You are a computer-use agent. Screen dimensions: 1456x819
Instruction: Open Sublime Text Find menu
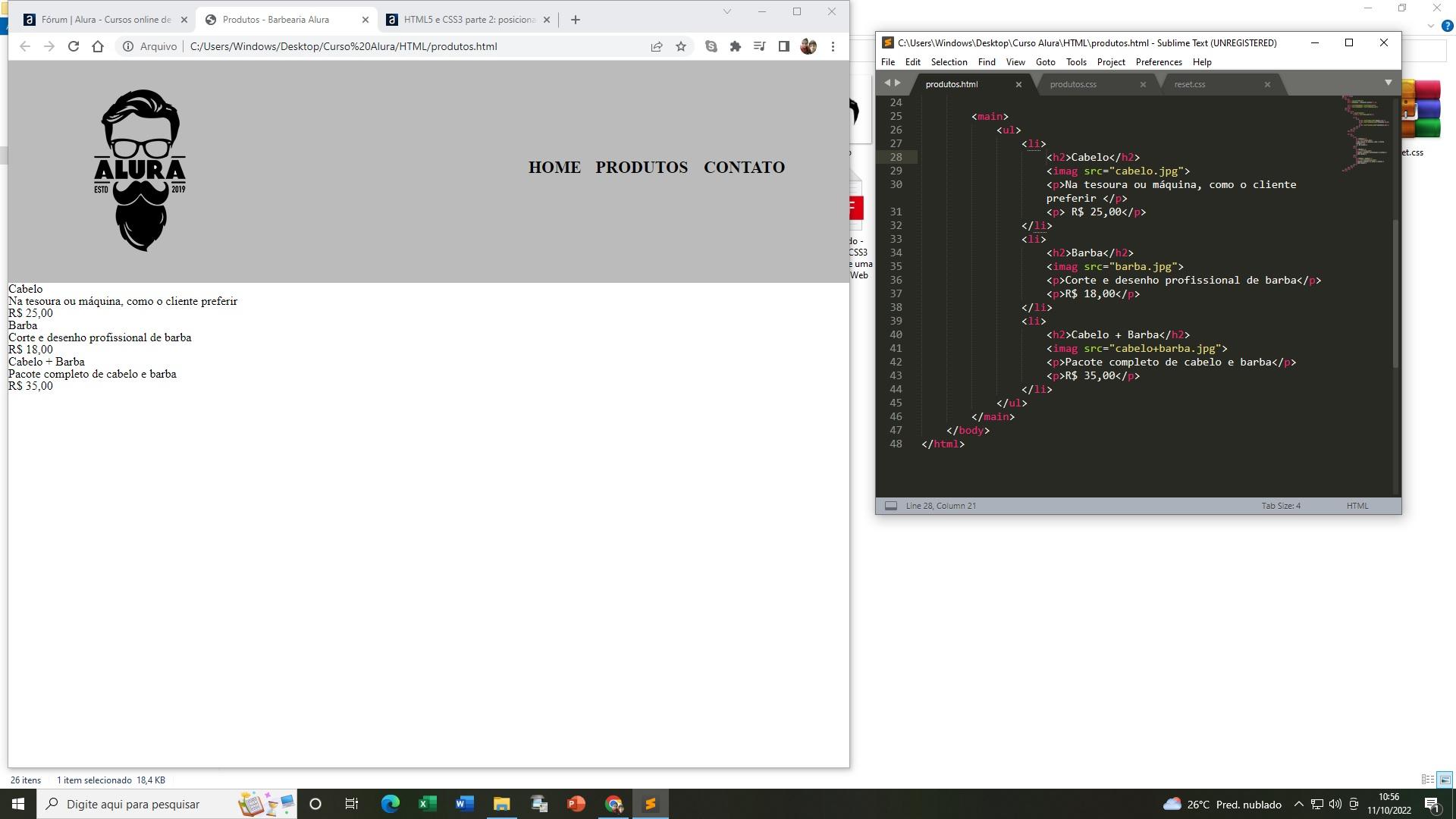pyautogui.click(x=987, y=62)
